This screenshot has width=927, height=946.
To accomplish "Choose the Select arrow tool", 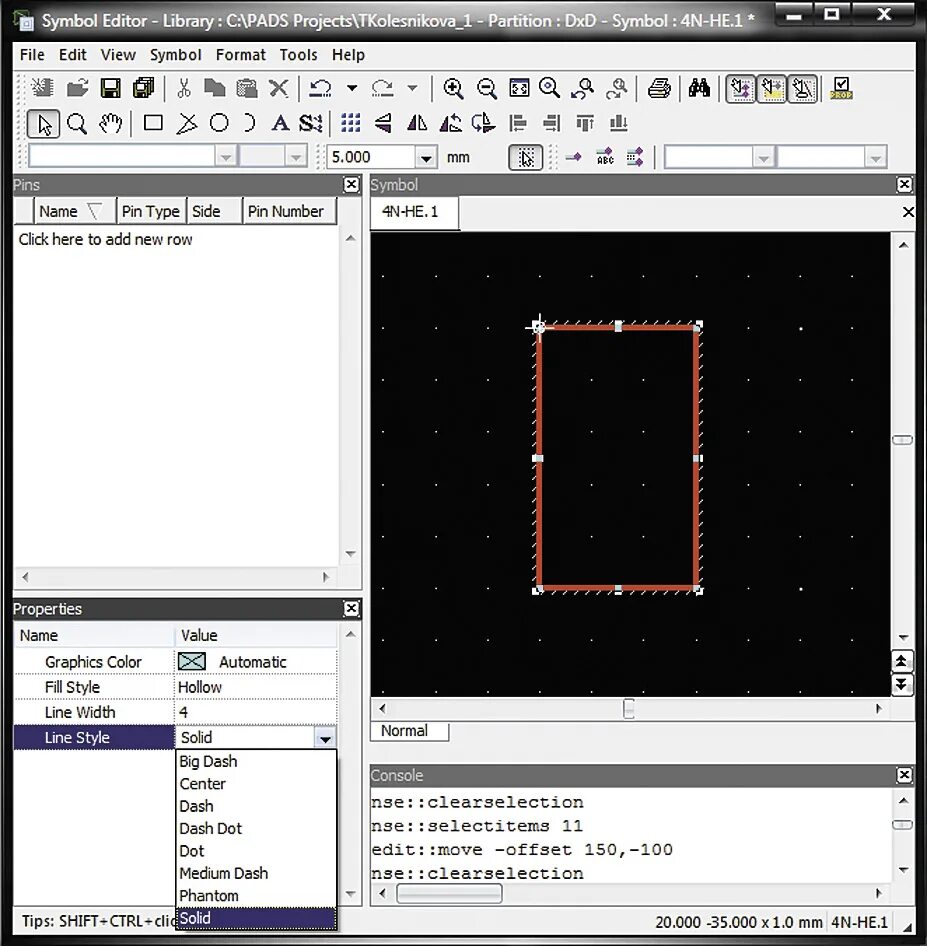I will point(43,124).
